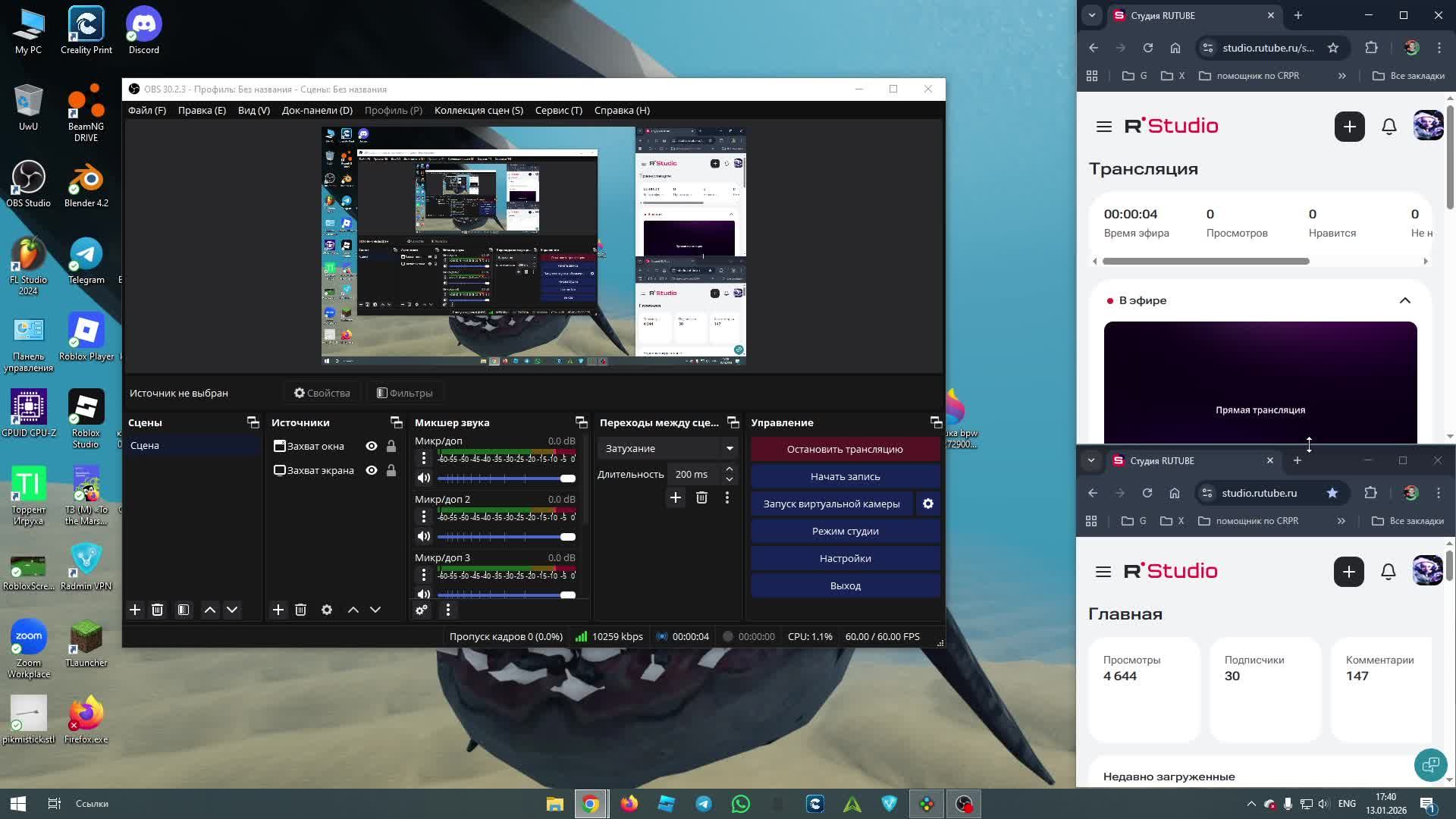
Task: Move scene down with the arrow icon
Action: 232,610
